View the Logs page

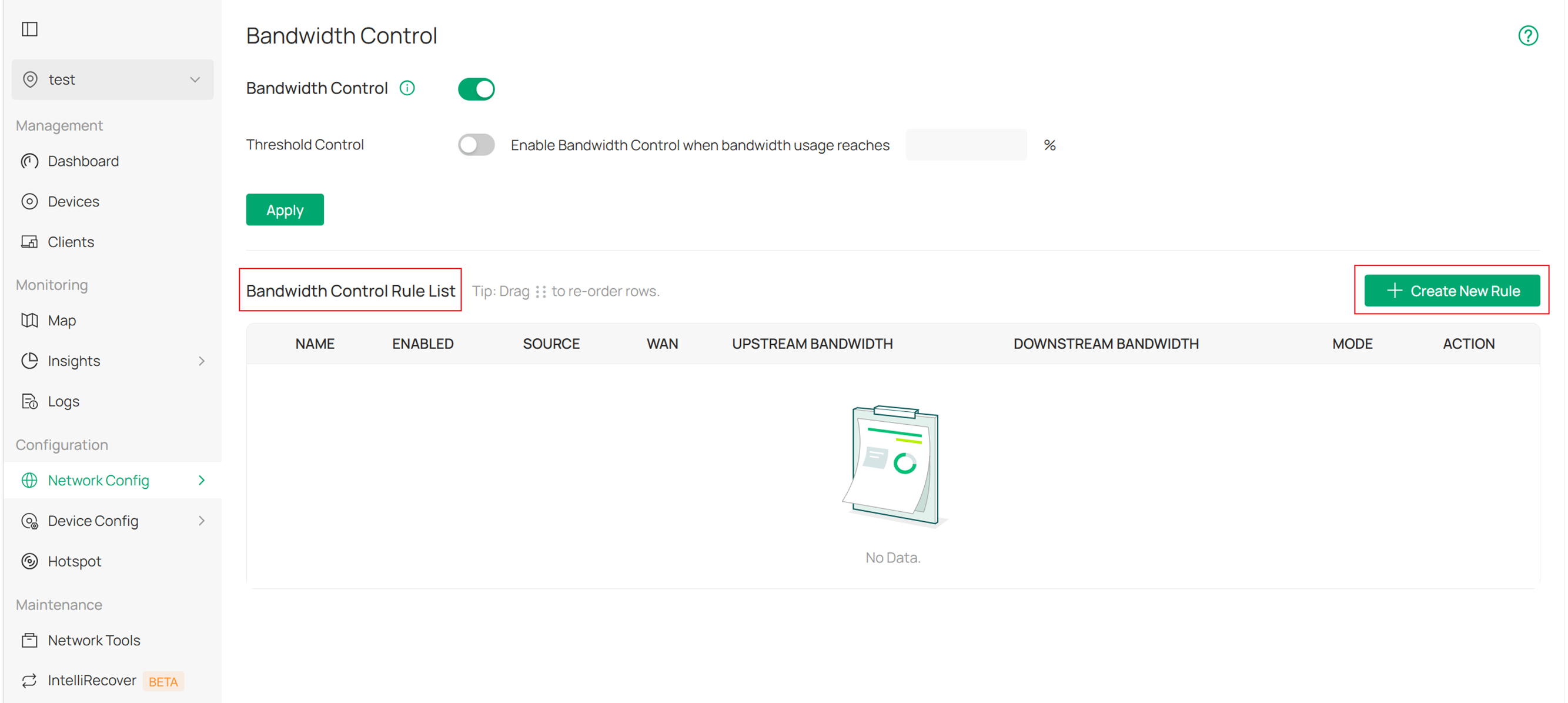[x=63, y=401]
